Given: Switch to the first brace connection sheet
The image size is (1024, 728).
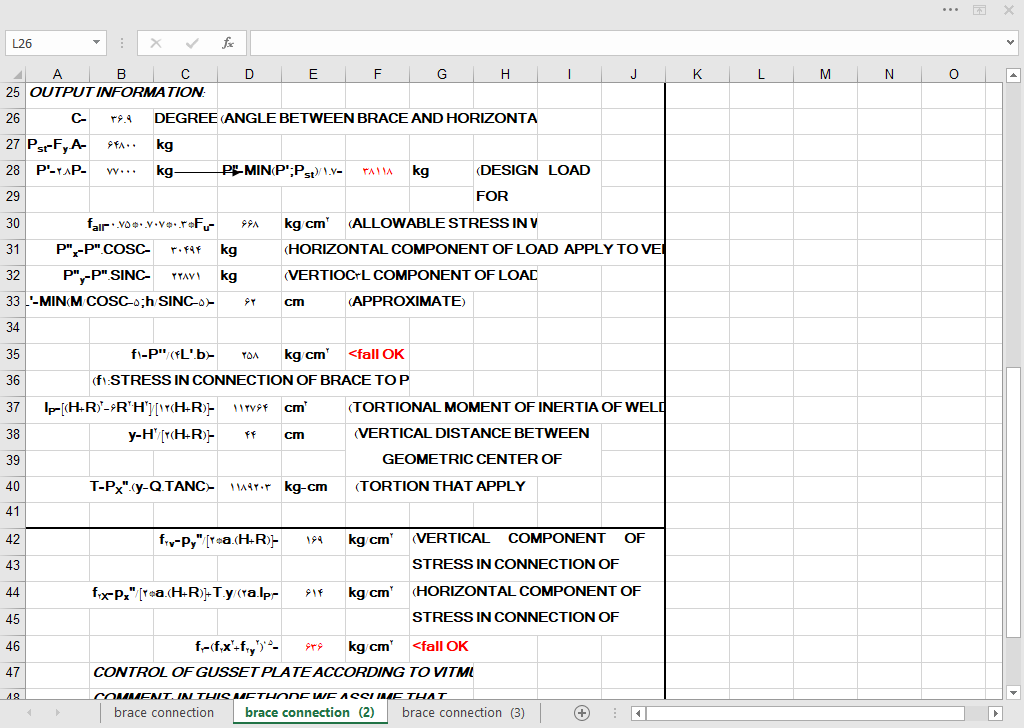Looking at the screenshot, I should [x=164, y=712].
